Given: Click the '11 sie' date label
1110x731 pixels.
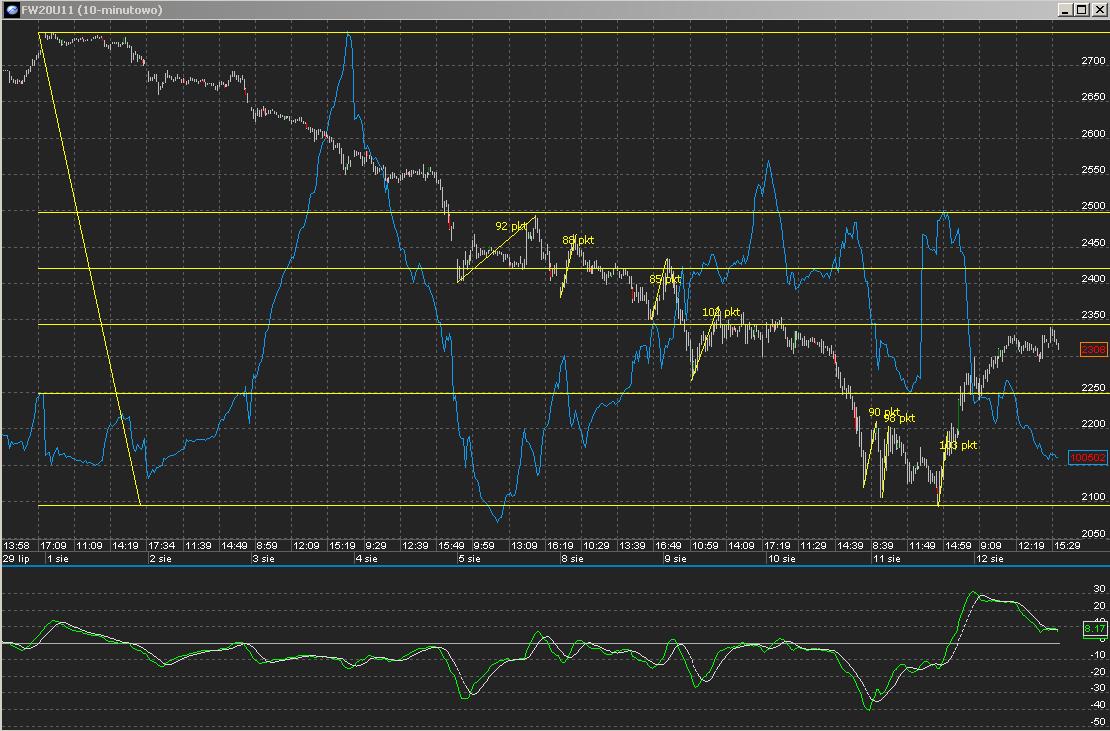Looking at the screenshot, I should 885,559.
